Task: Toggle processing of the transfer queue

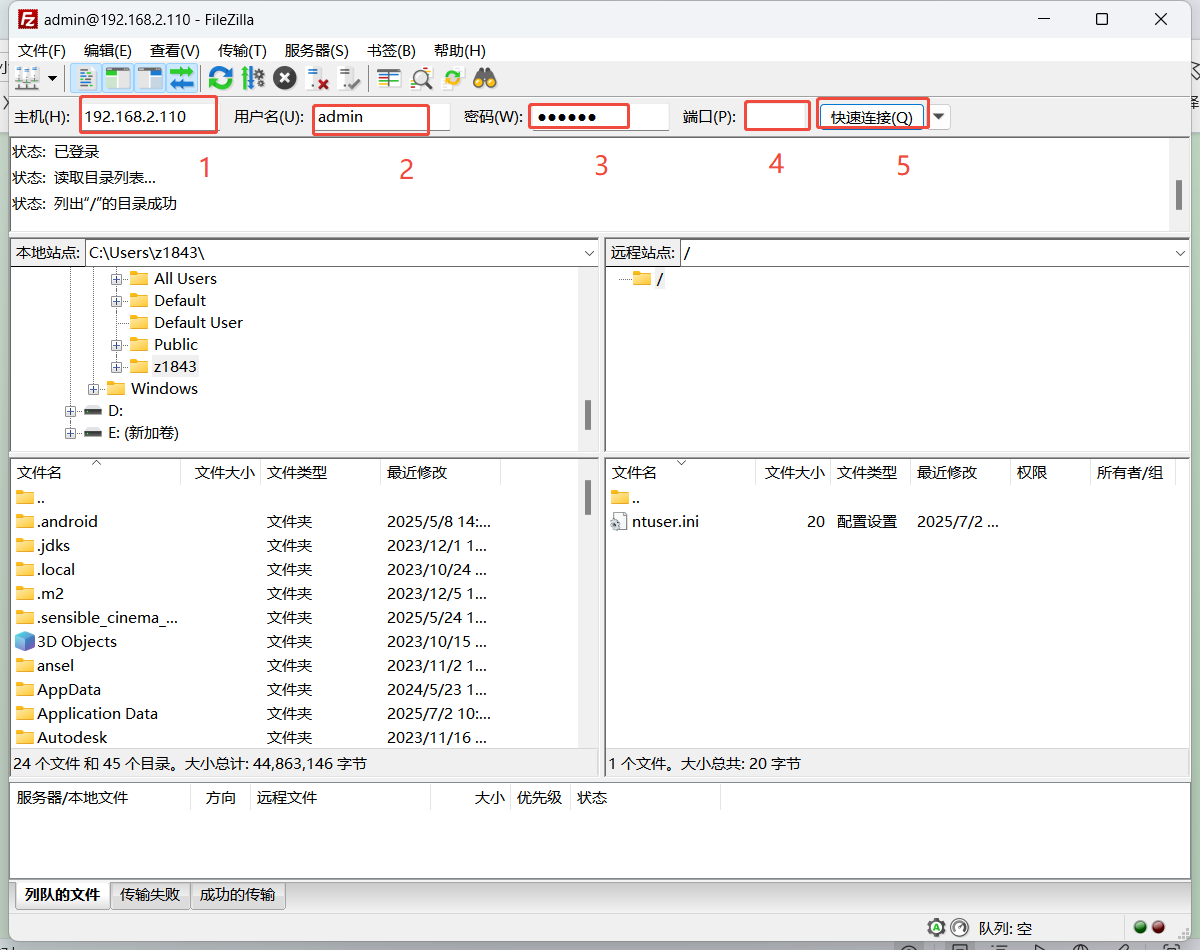Action: pyautogui.click(x=252, y=78)
